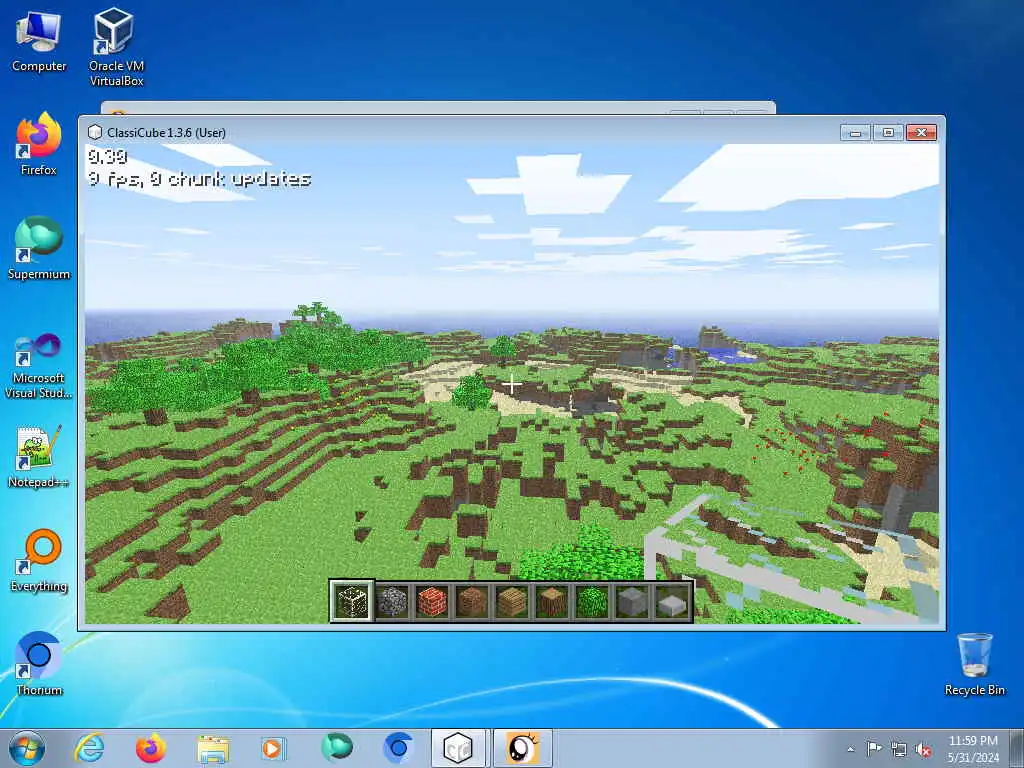This screenshot has height=768, width=1024.
Task: Select the Thorium desktop shortcut
Action: point(39,664)
